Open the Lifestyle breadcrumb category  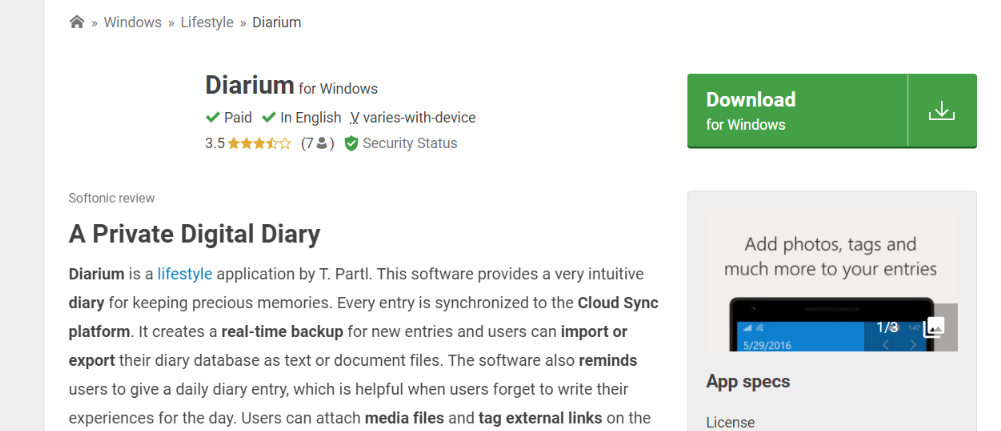point(207,22)
